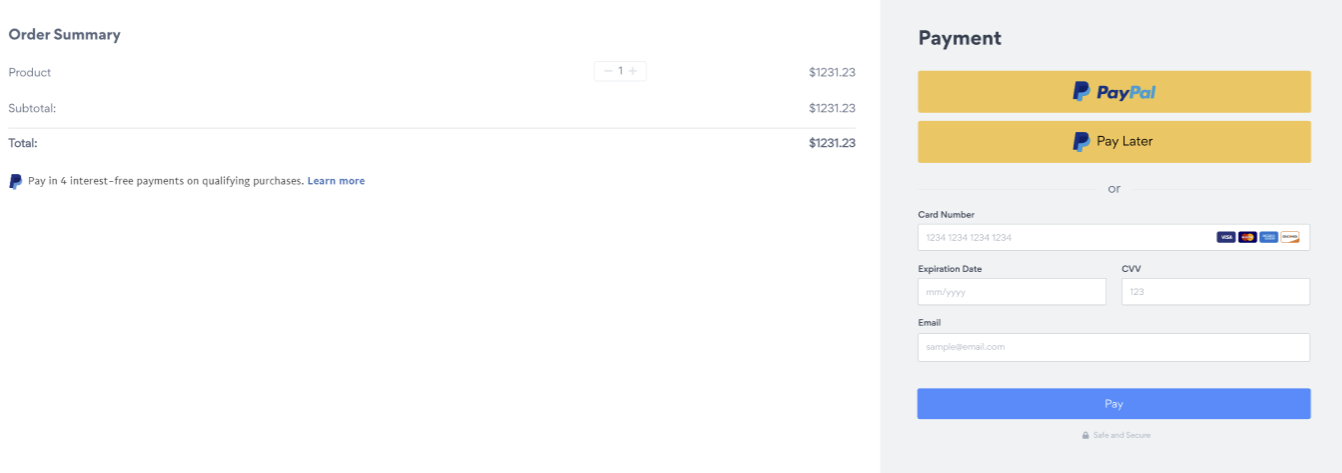Choose the Pay Later button

point(1114,141)
